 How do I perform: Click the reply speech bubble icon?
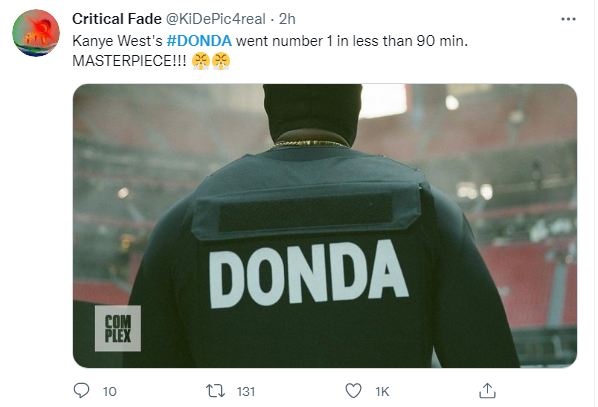81,391
